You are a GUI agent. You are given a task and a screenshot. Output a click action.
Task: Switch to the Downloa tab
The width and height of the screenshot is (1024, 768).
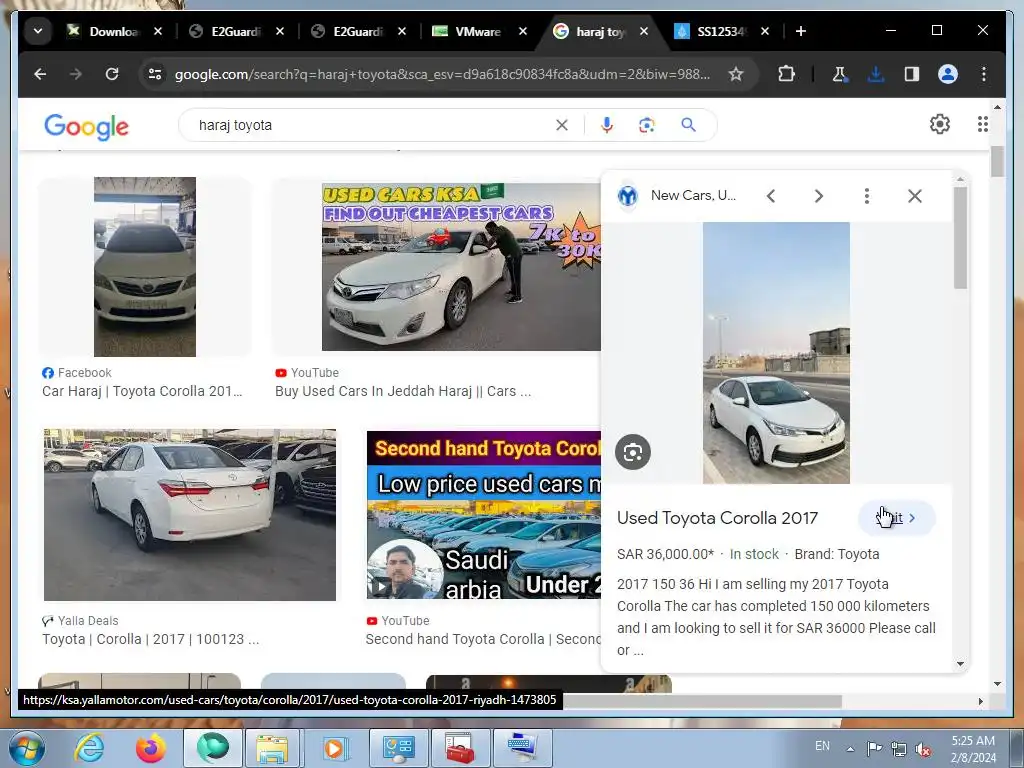[113, 31]
